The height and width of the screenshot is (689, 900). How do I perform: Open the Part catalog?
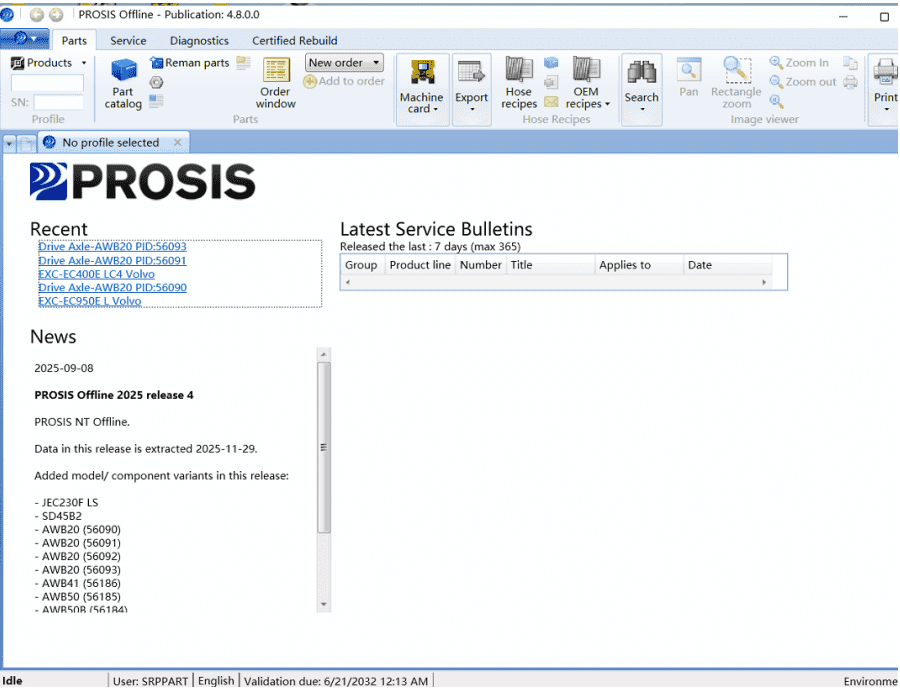pos(123,83)
